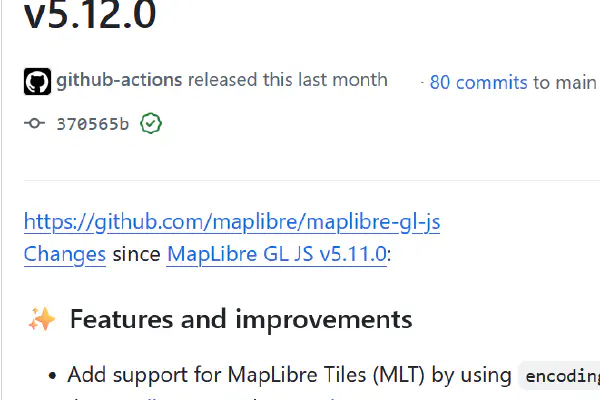Click the bullet point marker before 'Add support'
Viewport: 600px width, 400px height.
coord(52,376)
